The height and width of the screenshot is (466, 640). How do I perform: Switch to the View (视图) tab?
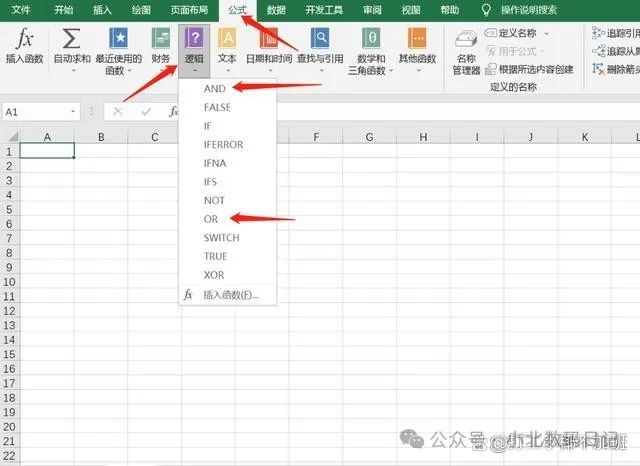(411, 10)
